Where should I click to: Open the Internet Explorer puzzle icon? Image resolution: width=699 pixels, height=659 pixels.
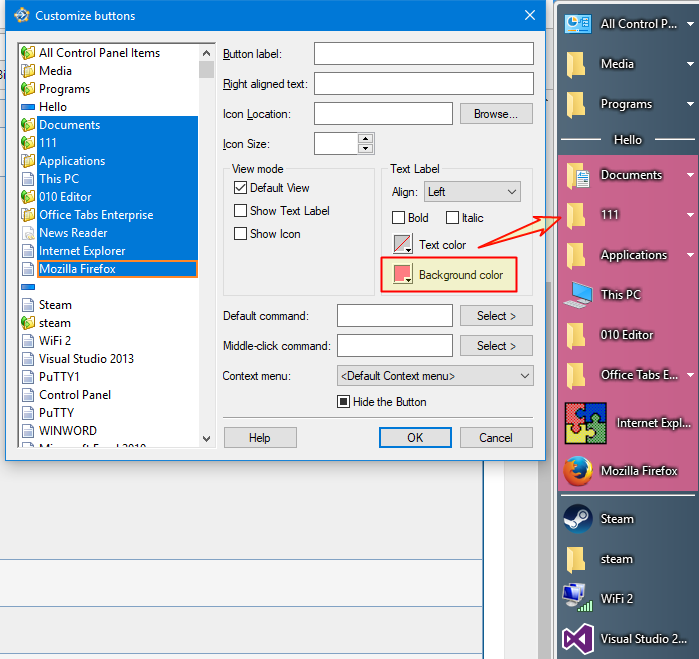coord(586,423)
